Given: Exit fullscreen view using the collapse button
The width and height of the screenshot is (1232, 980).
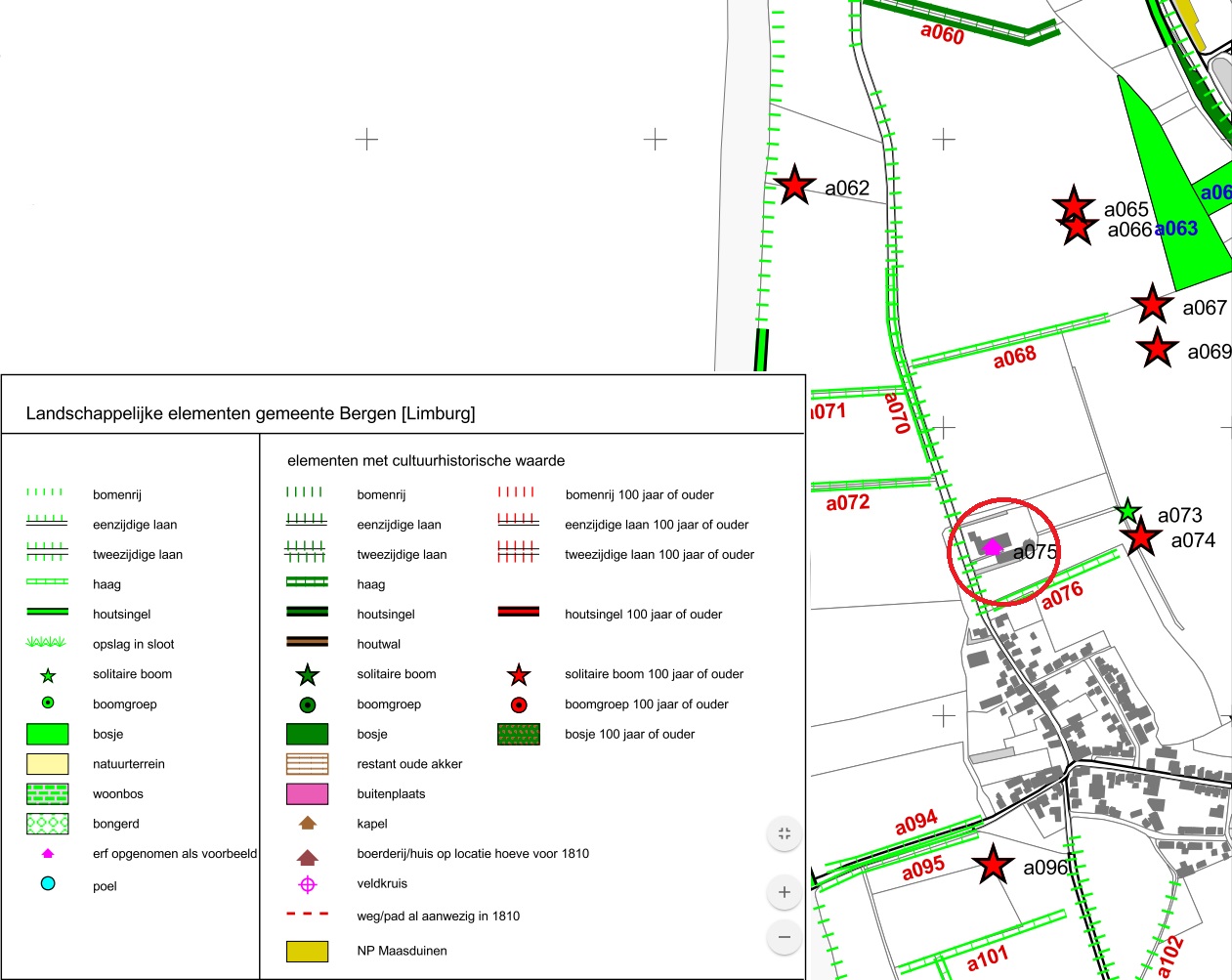Looking at the screenshot, I should [x=784, y=833].
